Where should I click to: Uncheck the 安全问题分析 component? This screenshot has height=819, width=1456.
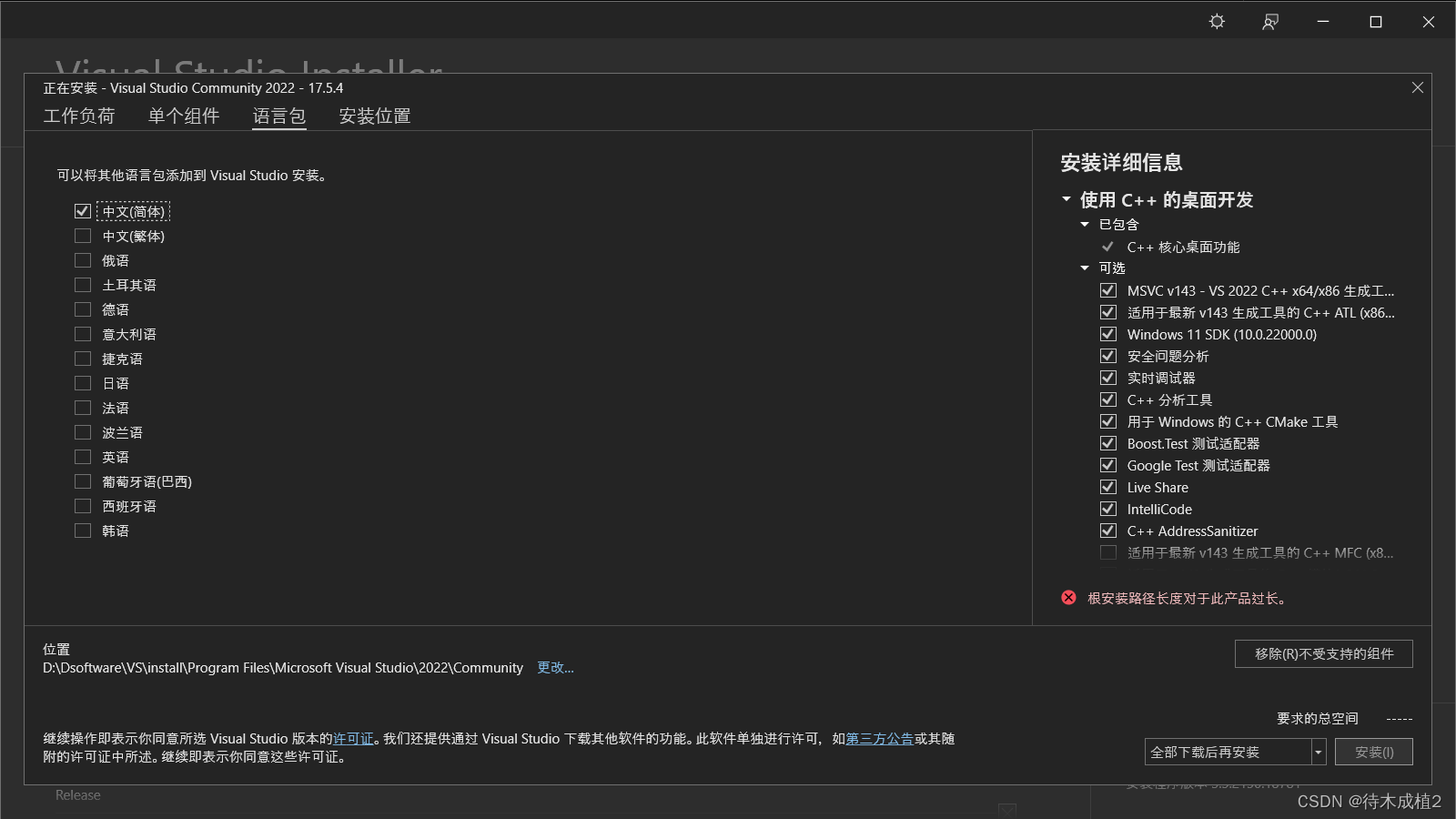(x=1108, y=356)
